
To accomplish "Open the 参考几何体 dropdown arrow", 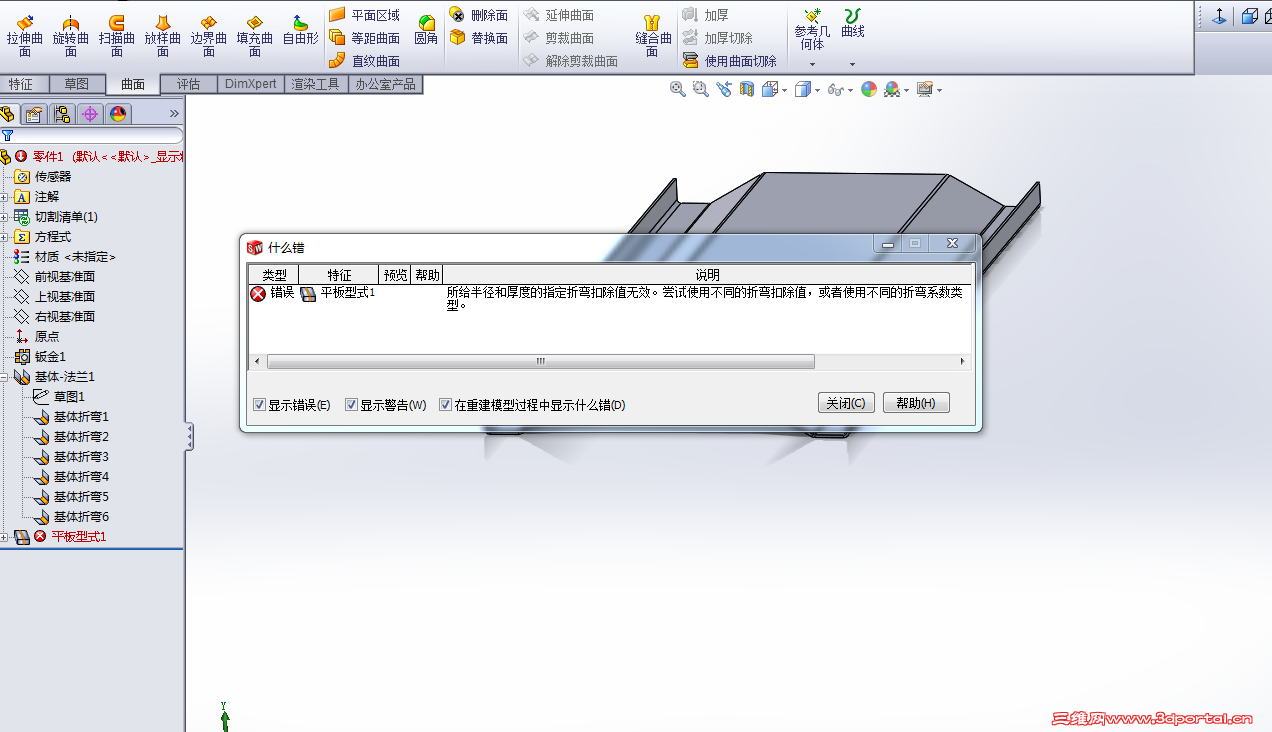I will (812, 64).
